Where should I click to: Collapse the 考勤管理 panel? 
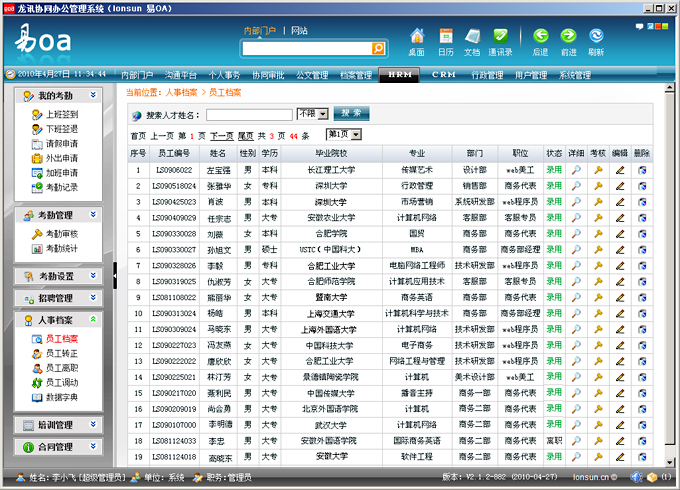coord(93,215)
